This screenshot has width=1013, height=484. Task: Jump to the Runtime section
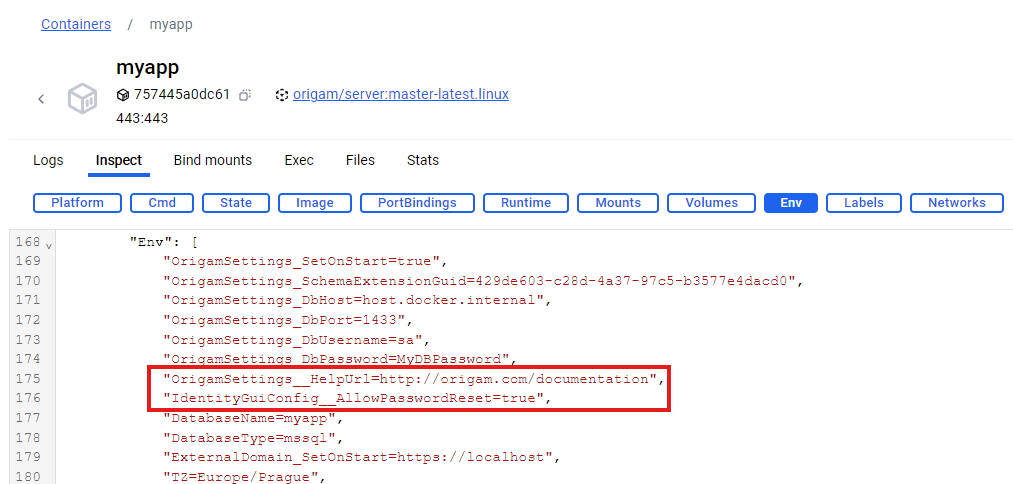coord(526,203)
